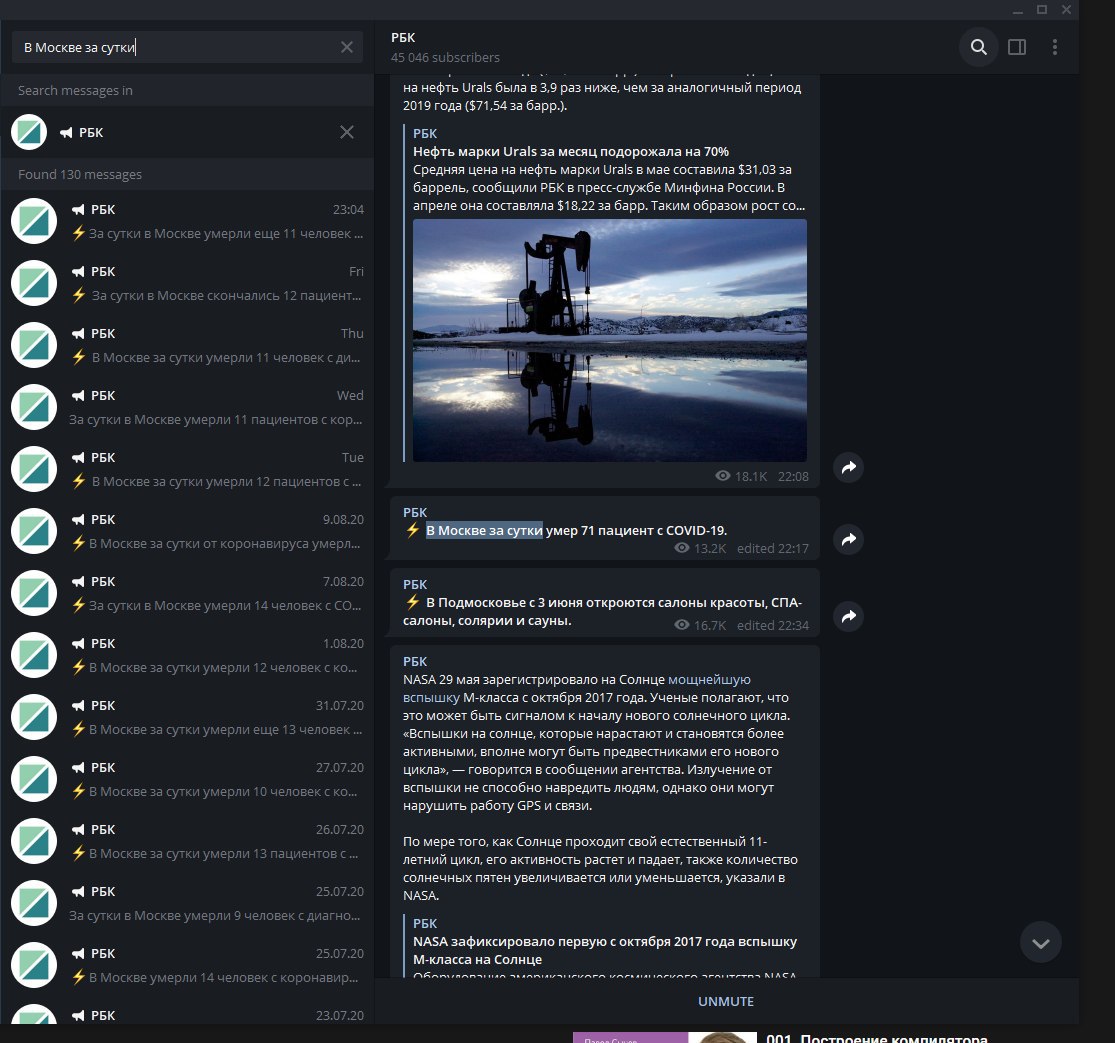Click the highlighted 'В Москве за сутки' text
1115x1043 pixels.
[484, 530]
